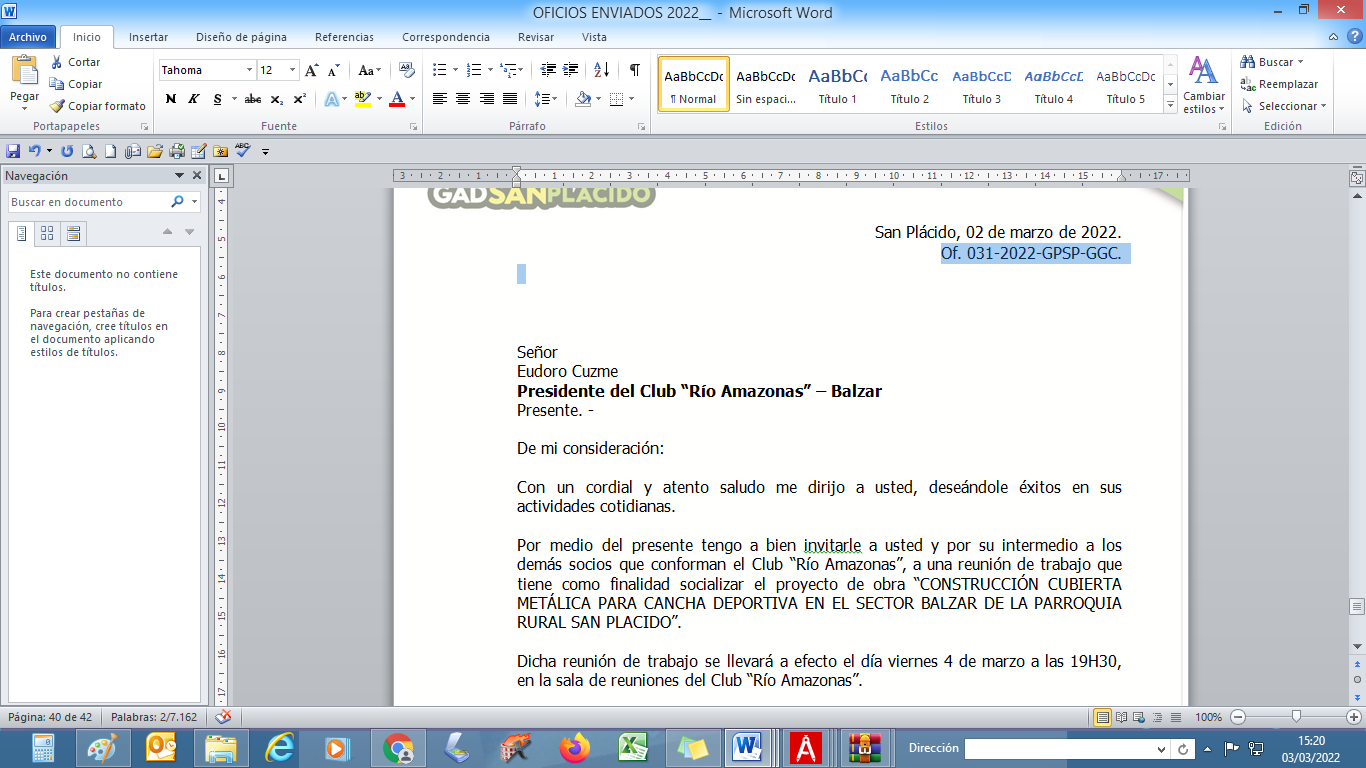Open the font size dropdown
This screenshot has width=1366, height=768.
[x=292, y=70]
